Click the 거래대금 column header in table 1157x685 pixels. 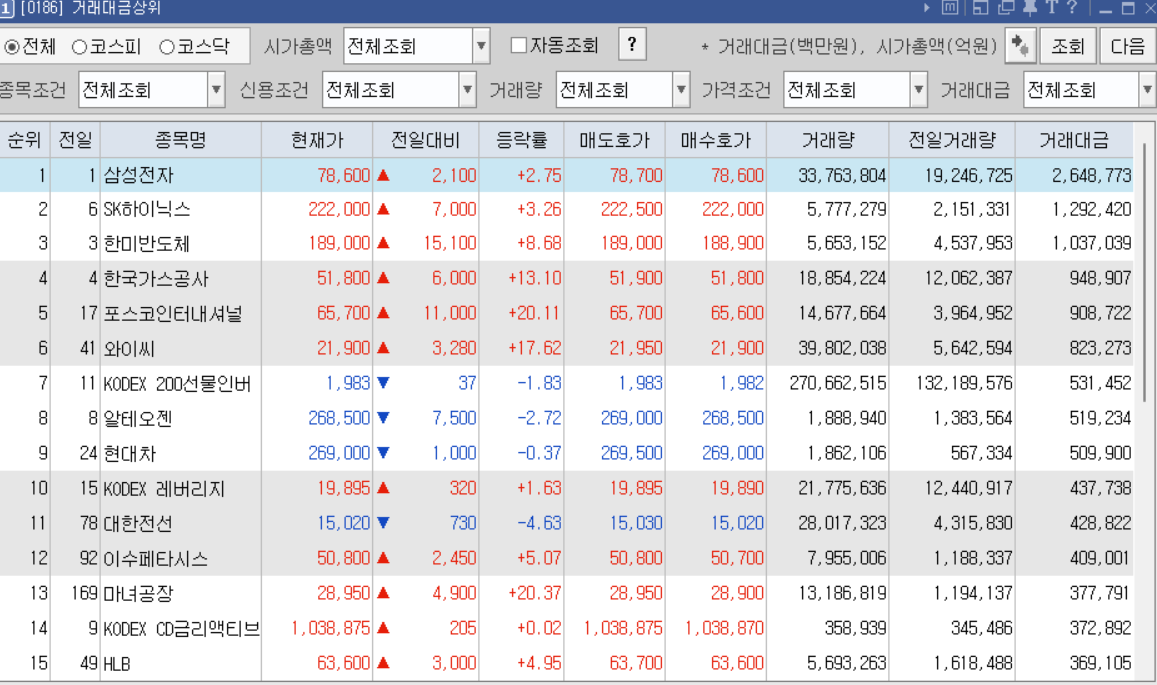[x=1074, y=140]
